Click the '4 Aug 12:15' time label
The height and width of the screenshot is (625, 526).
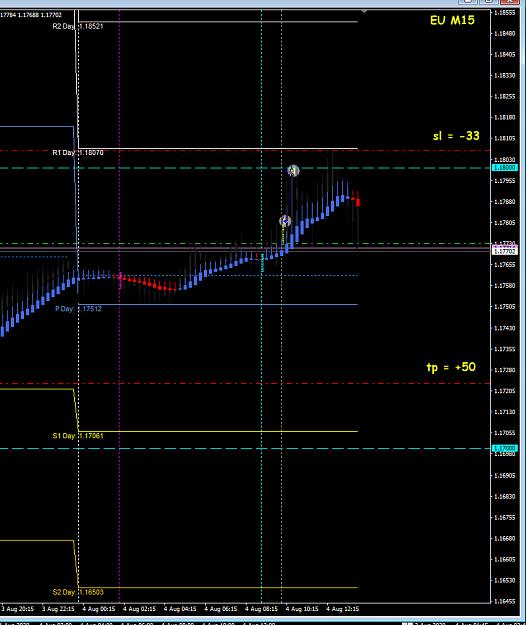pos(343,609)
